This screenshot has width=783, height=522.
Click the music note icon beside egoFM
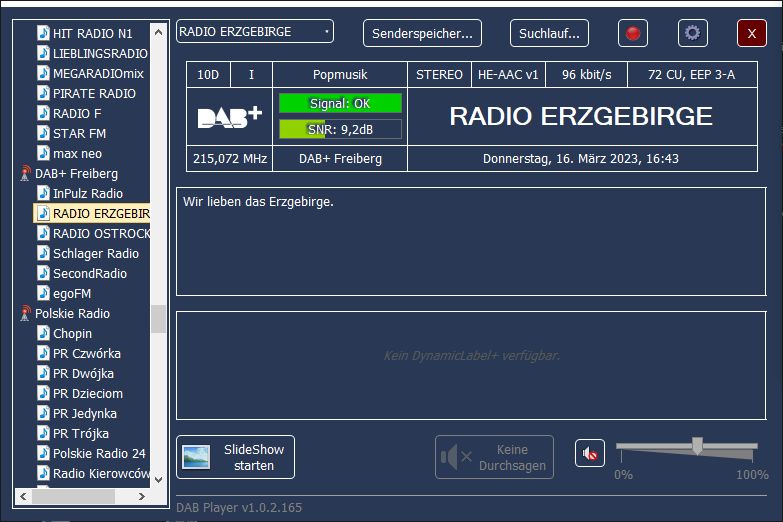43,293
